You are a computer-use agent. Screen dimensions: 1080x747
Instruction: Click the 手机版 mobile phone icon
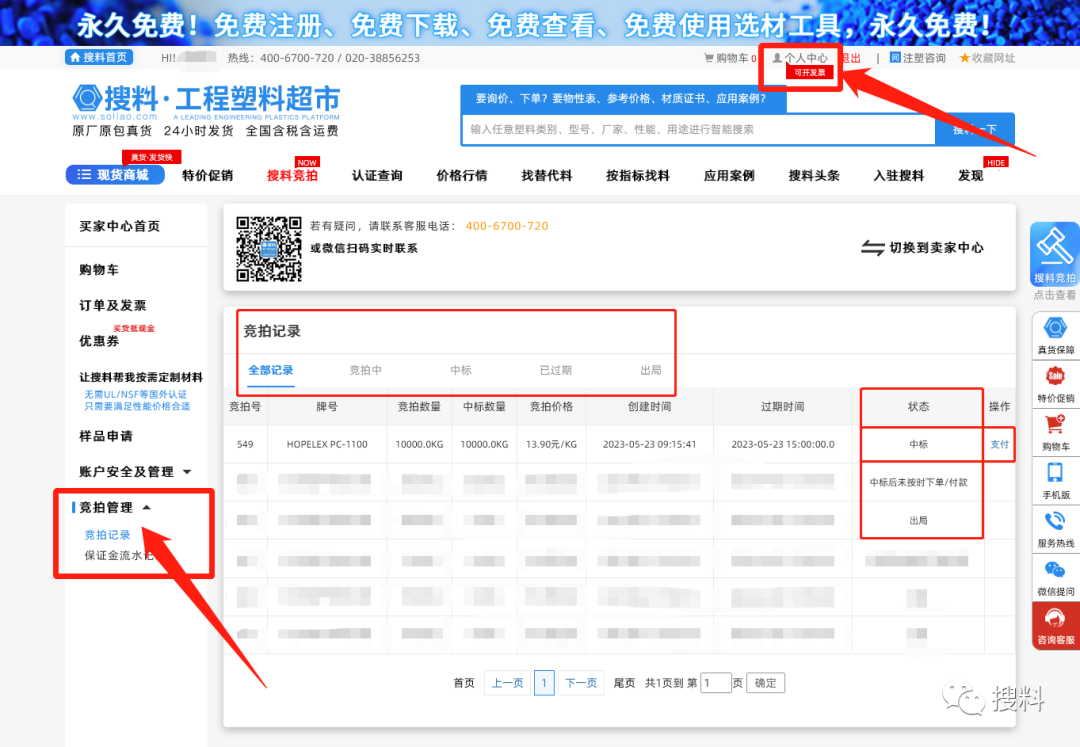pos(1055,473)
